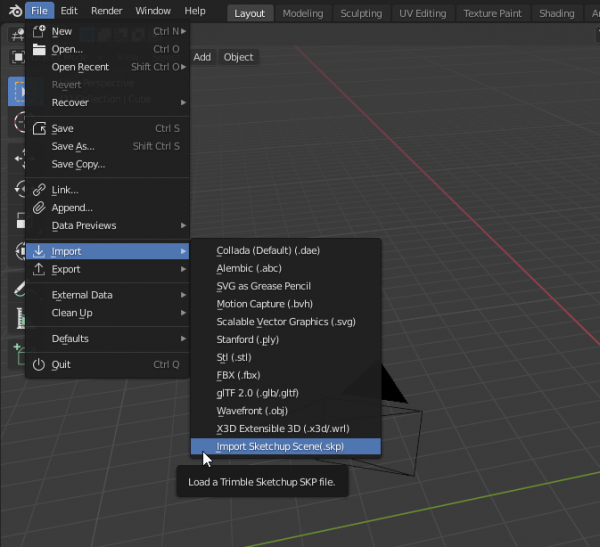Choose Save As... from File menu
Viewport: 600px width, 547px height.
click(108, 146)
